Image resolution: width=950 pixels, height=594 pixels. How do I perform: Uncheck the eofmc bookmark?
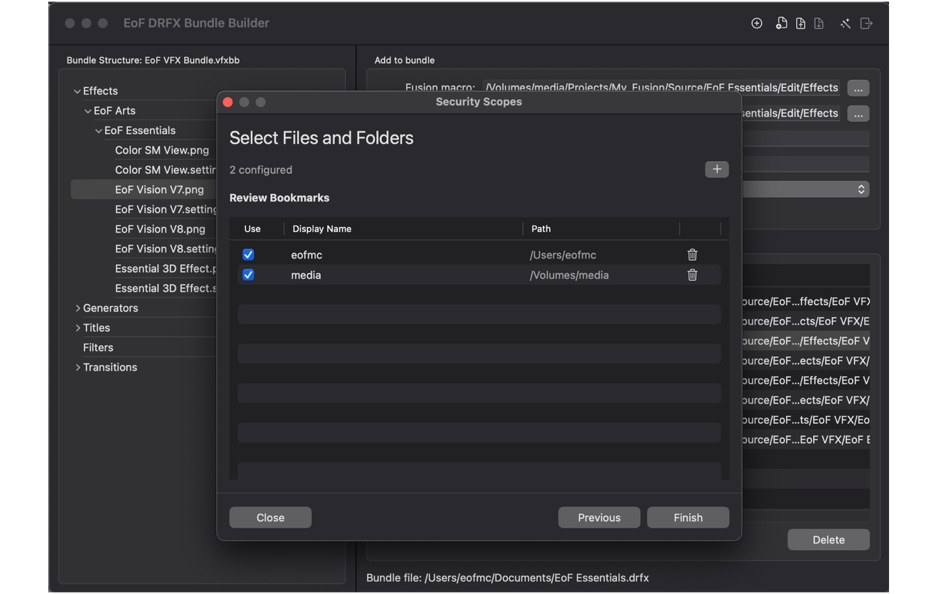coord(248,254)
